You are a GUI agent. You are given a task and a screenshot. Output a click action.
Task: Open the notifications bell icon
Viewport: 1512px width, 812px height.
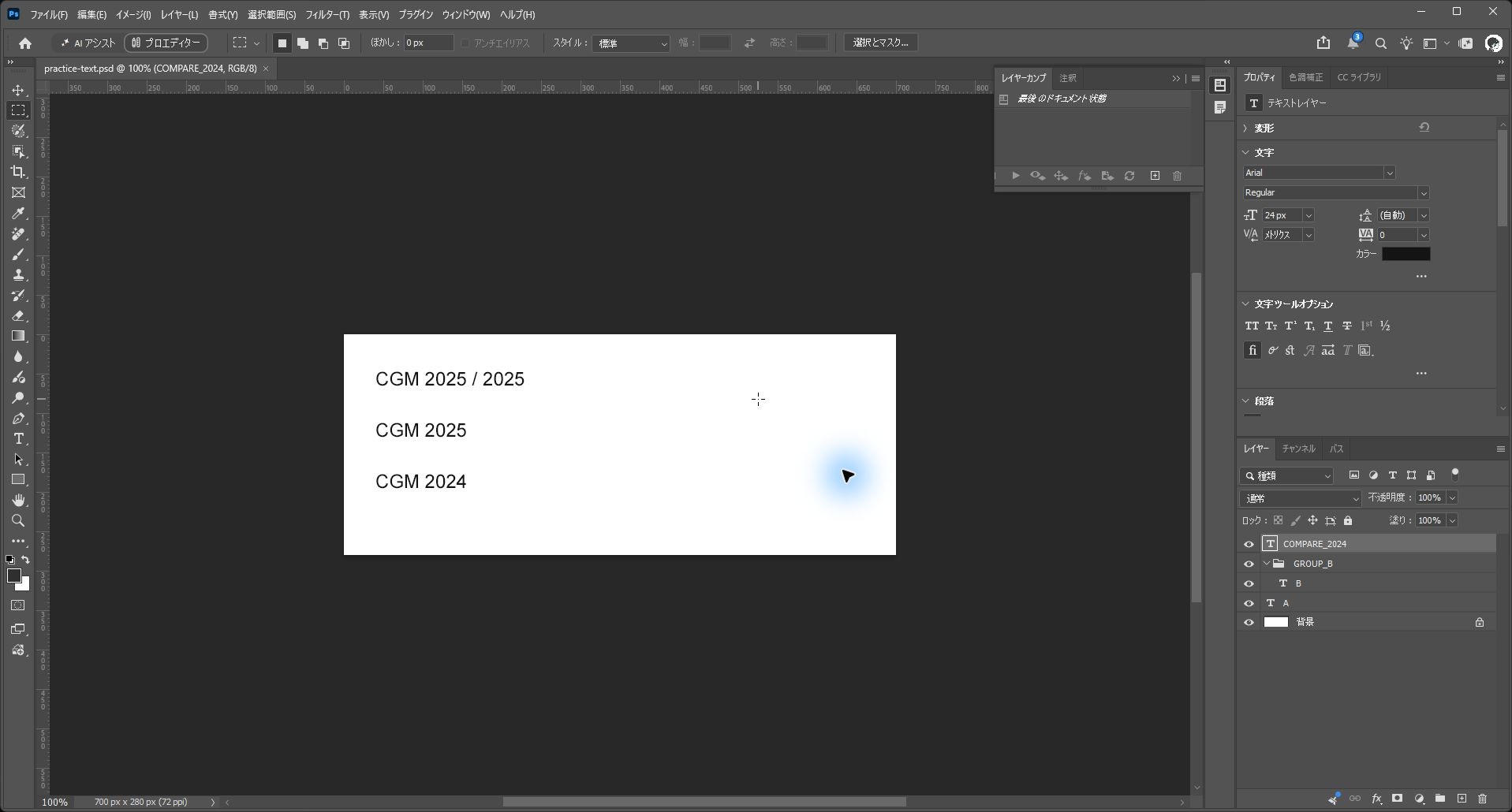(x=1353, y=43)
